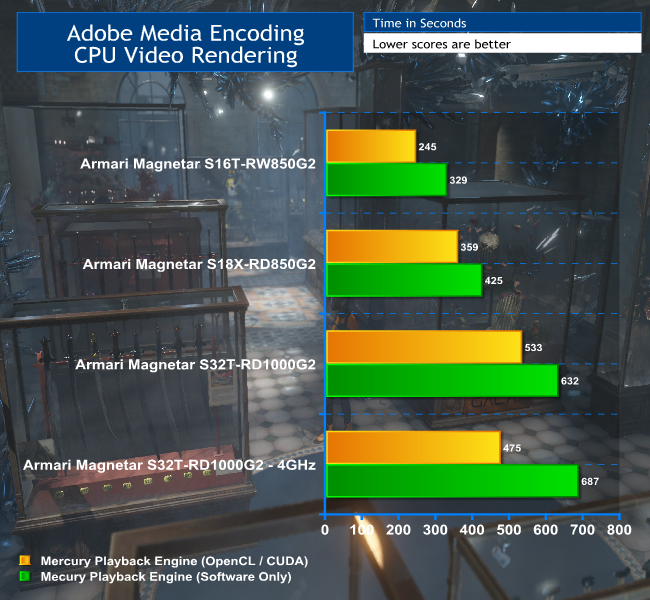Click the value label 687
650x600 pixels.
click(x=590, y=481)
